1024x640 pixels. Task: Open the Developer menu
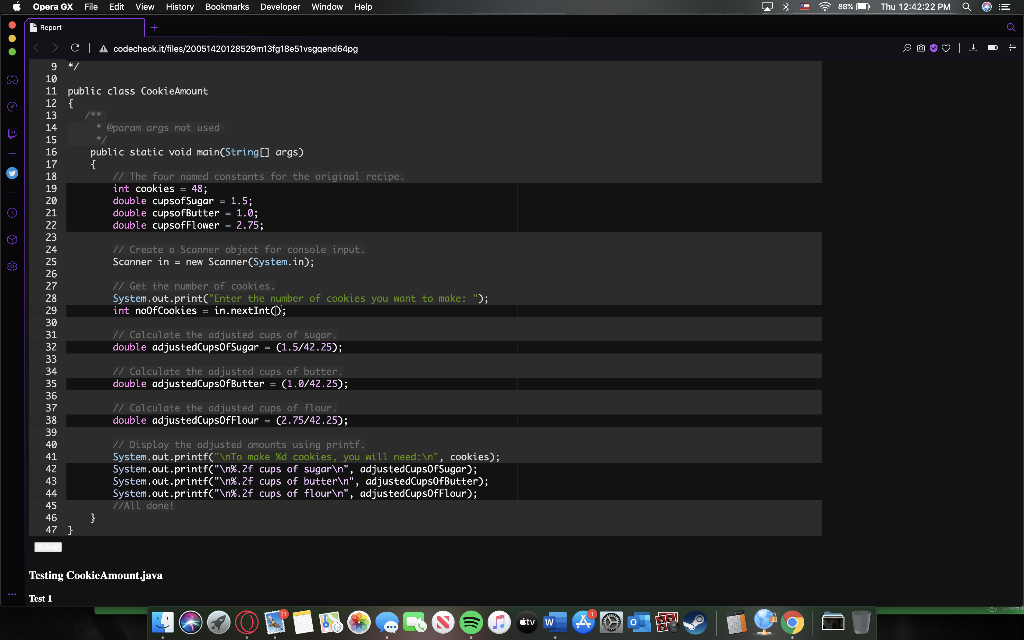click(x=280, y=7)
